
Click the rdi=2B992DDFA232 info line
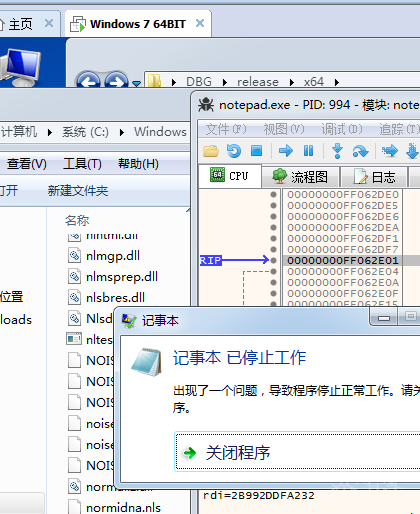point(259,495)
